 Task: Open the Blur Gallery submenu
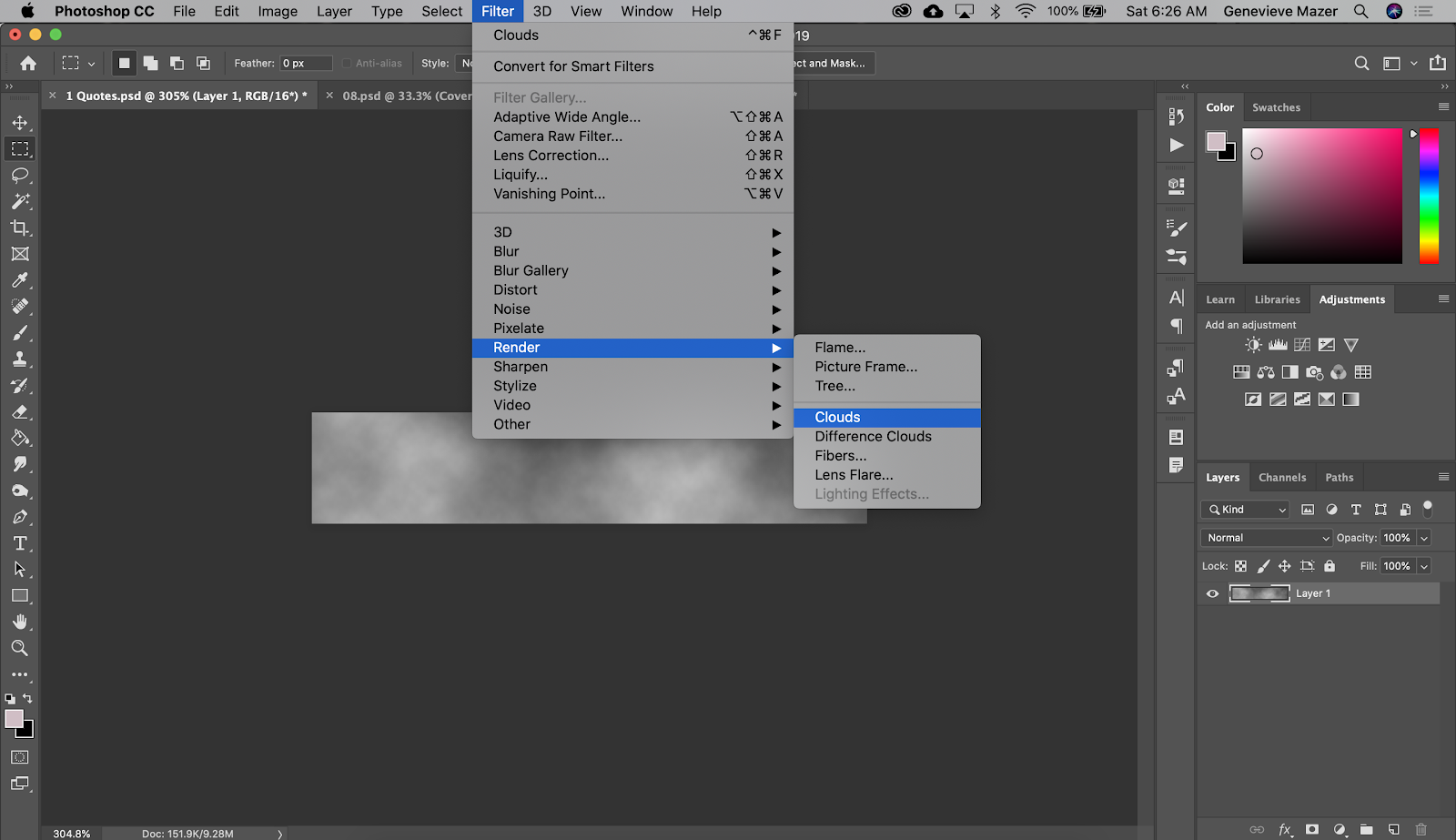tap(632, 271)
